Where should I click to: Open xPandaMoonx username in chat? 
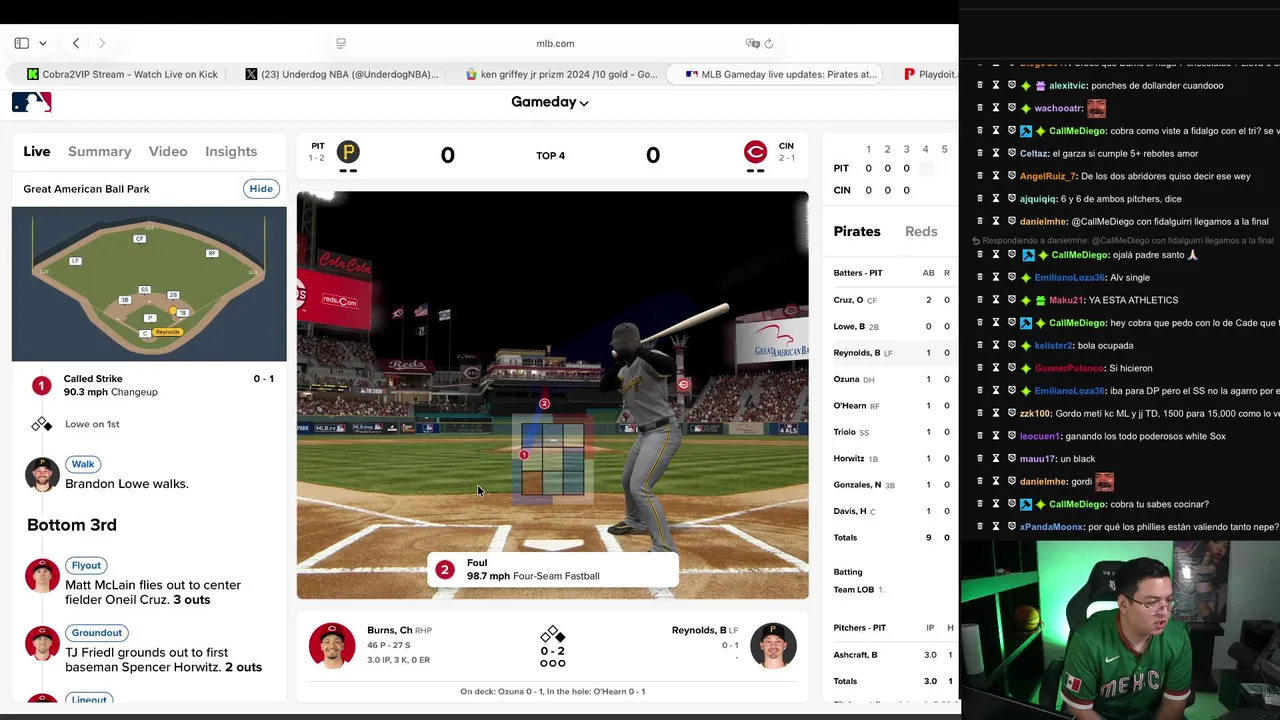tap(1051, 527)
